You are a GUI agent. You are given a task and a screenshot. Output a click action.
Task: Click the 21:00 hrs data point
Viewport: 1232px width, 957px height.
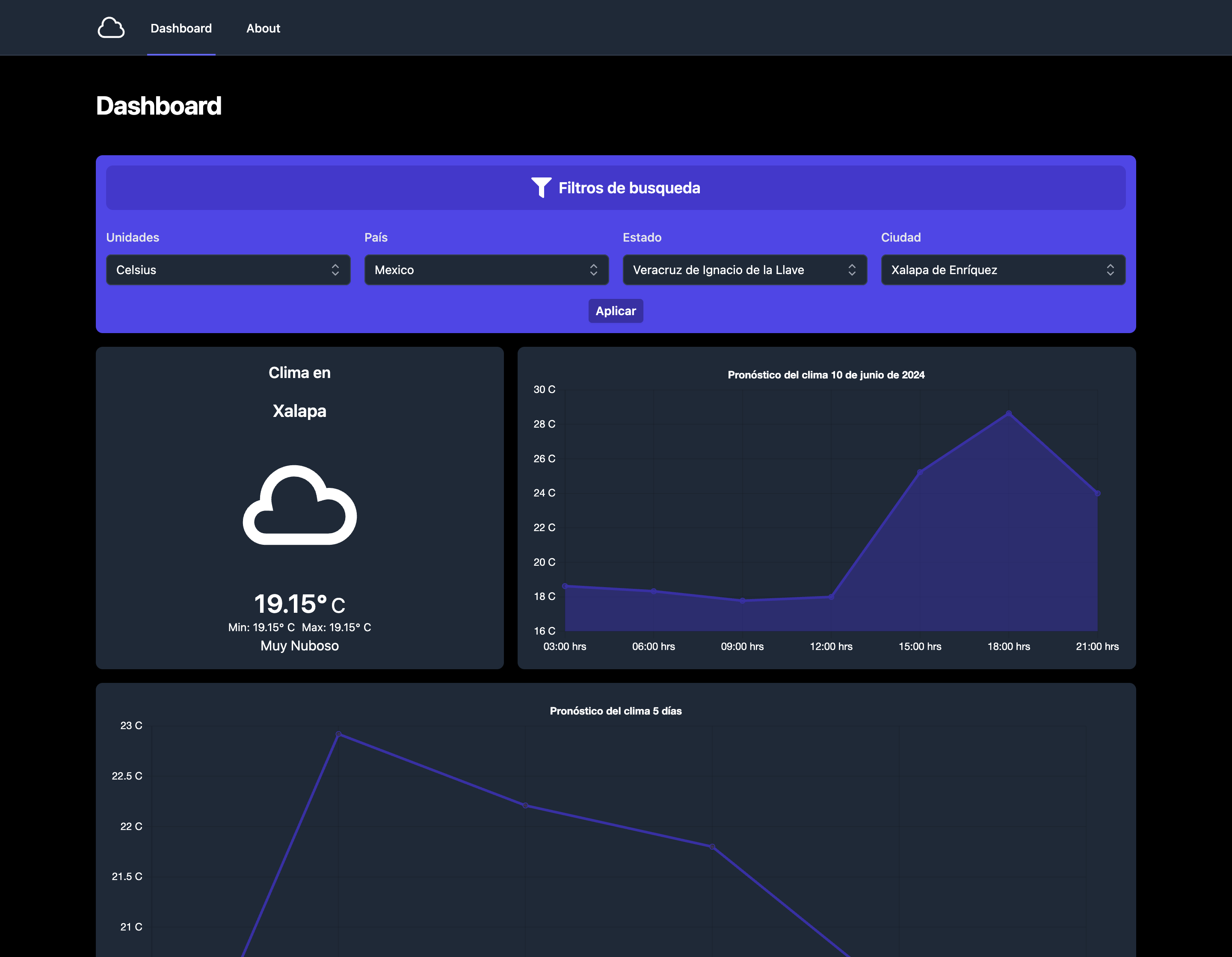click(x=1097, y=493)
